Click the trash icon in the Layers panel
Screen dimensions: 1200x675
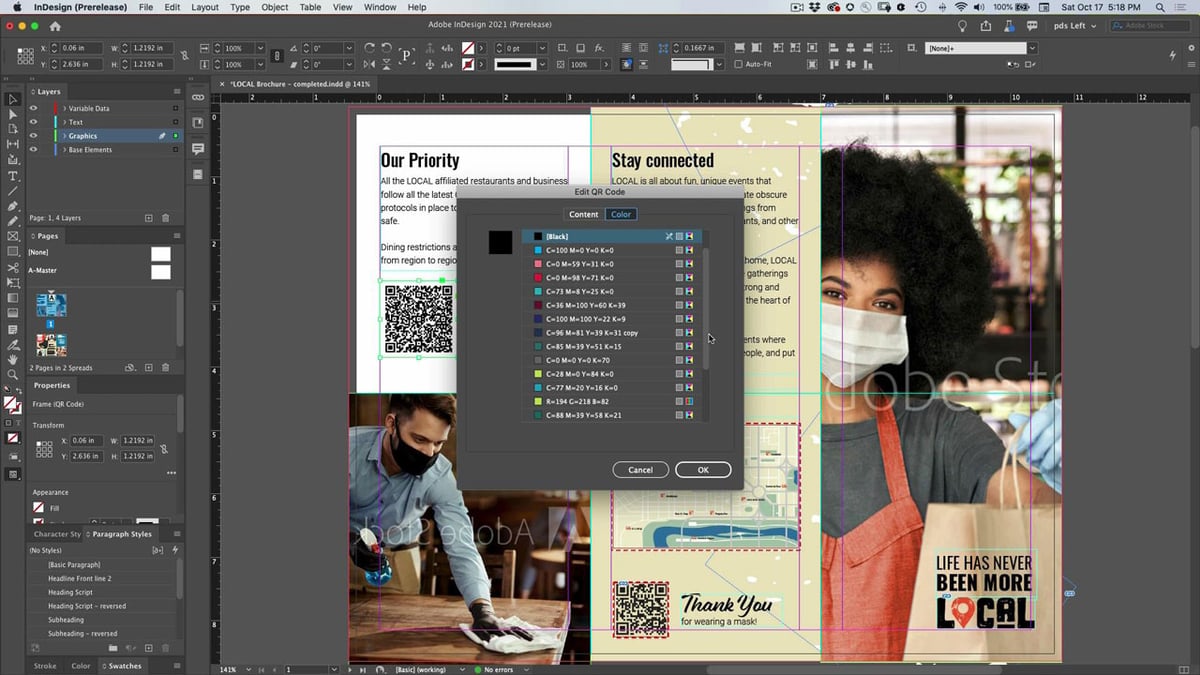tap(165, 217)
